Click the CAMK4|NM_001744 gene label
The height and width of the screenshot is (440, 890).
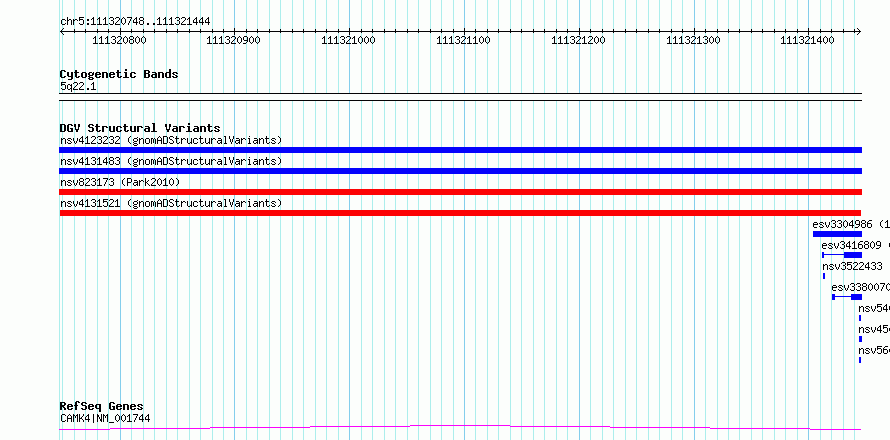[x=105, y=419]
